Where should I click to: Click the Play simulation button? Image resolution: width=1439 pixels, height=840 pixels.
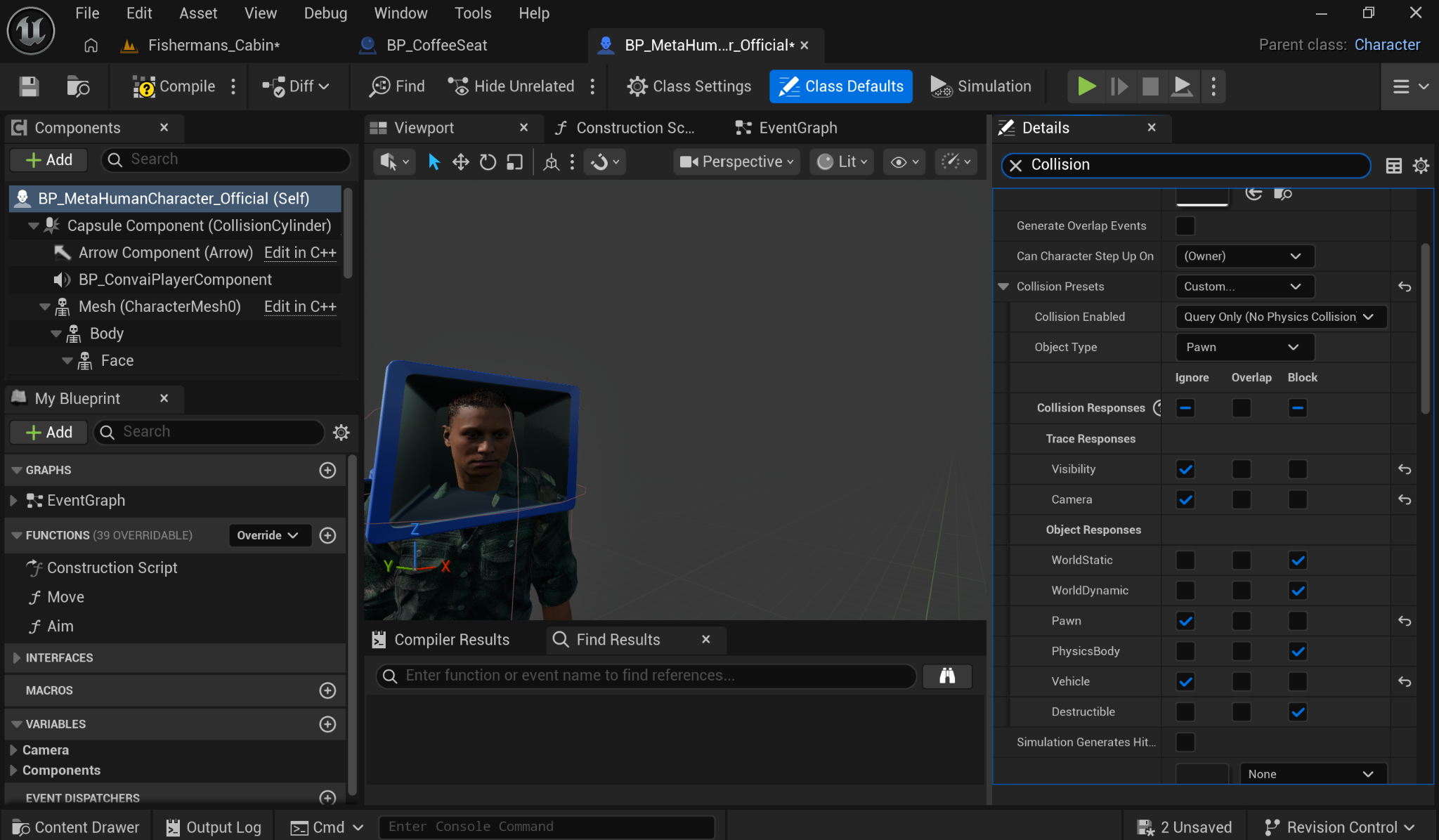coord(1086,86)
